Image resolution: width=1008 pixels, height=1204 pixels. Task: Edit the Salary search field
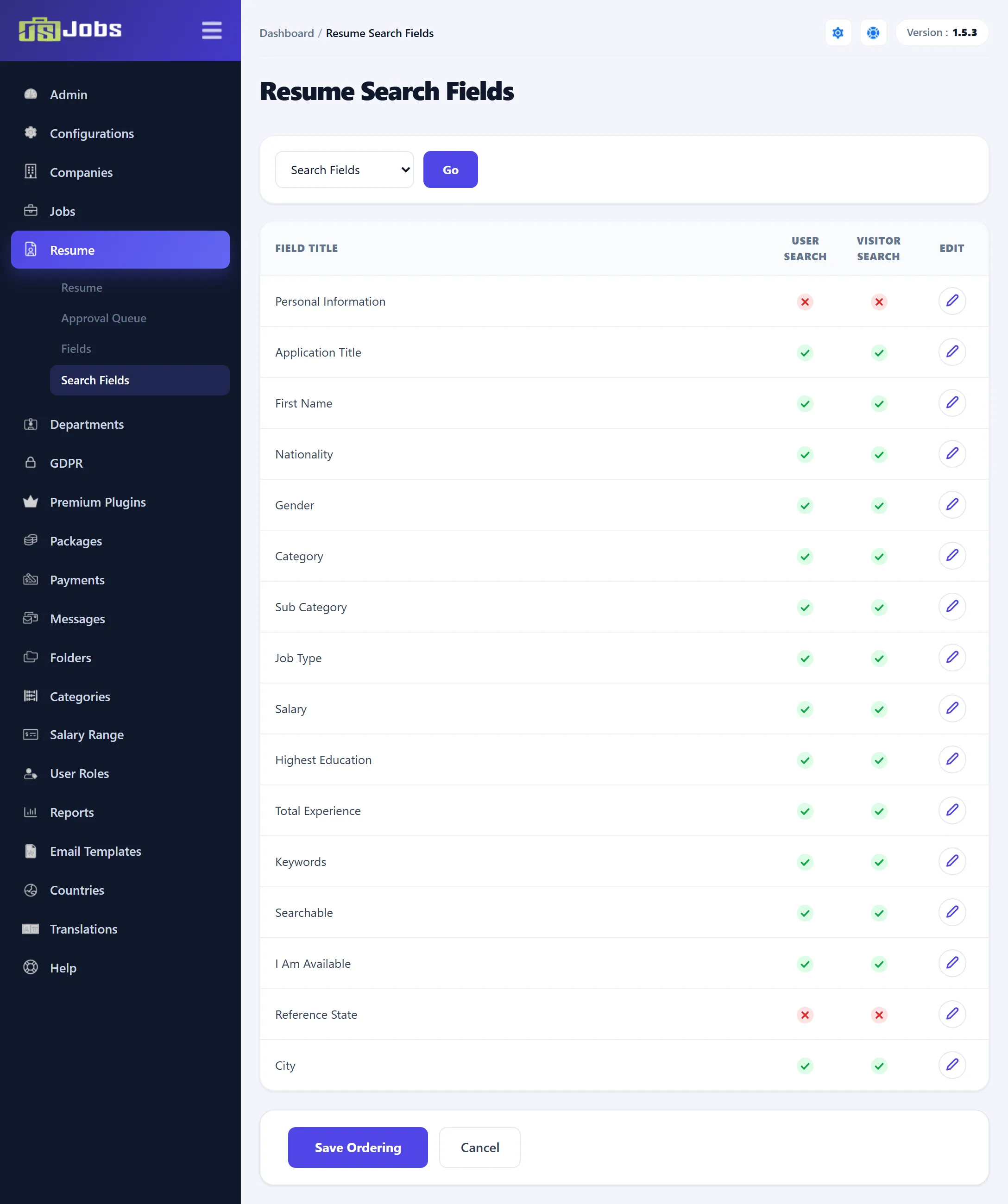(952, 709)
